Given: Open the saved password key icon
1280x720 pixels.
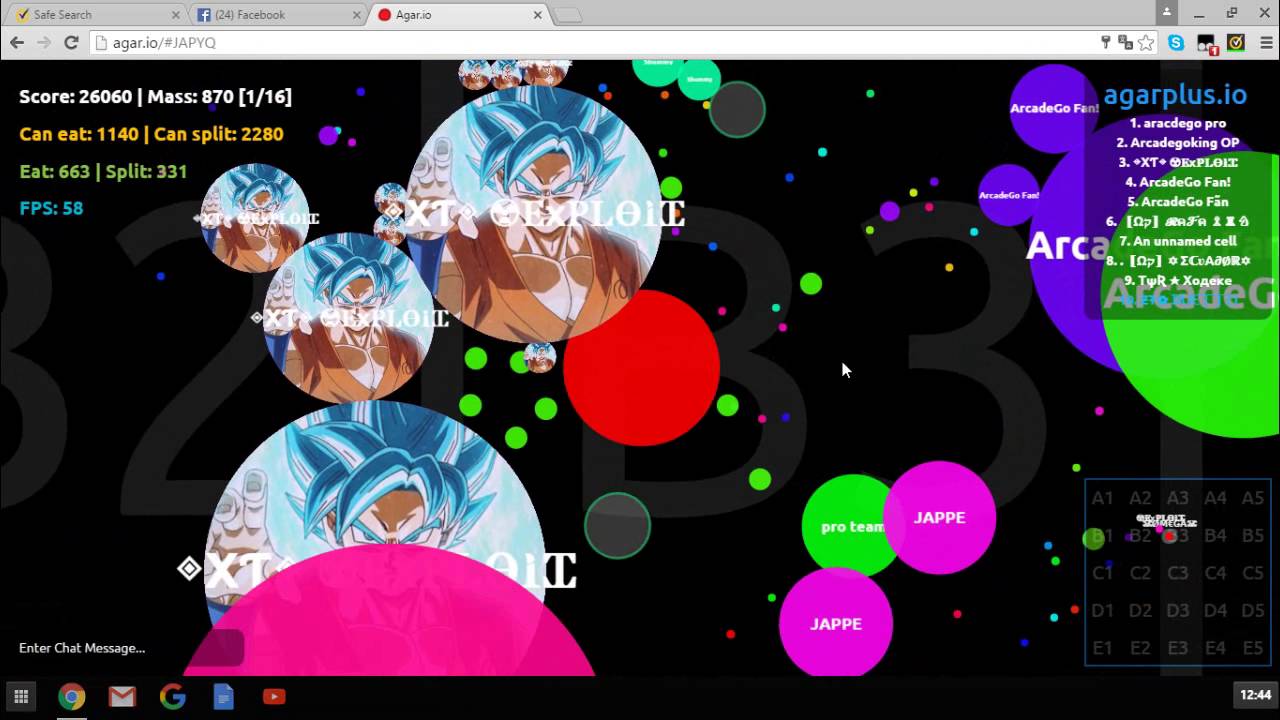Looking at the screenshot, I should coord(1106,42).
